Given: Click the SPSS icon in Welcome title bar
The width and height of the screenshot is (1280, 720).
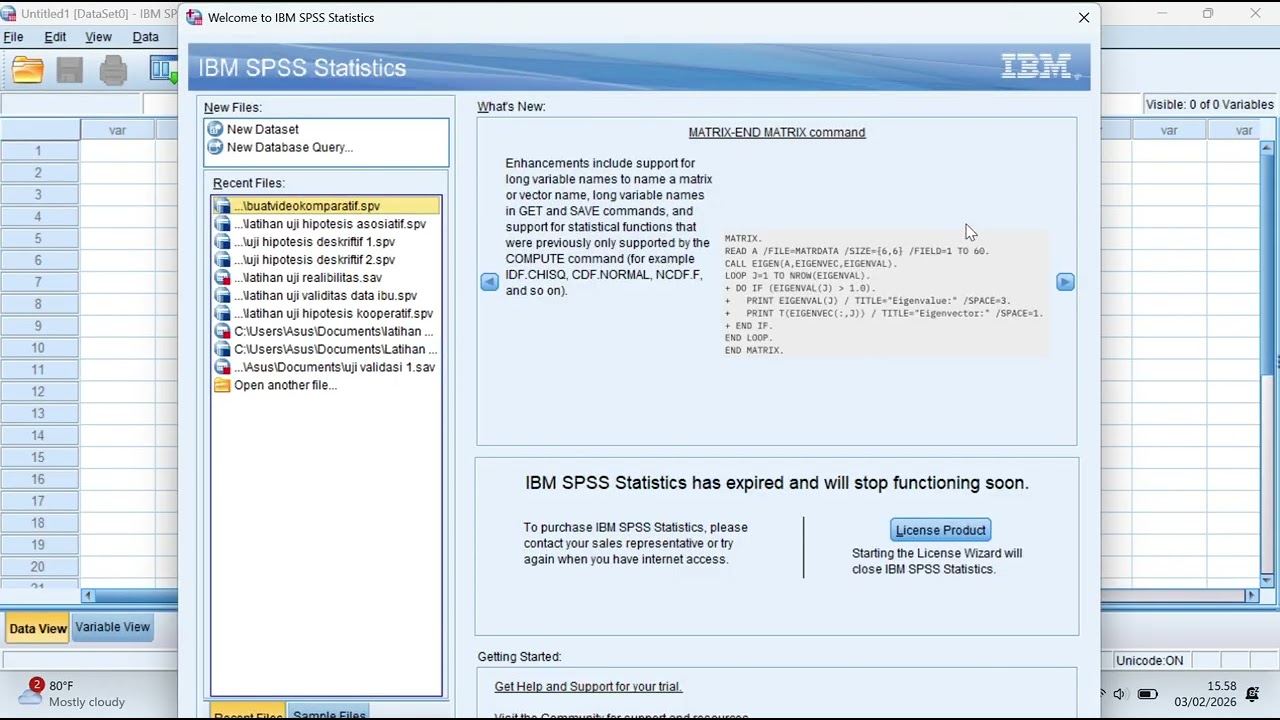Looking at the screenshot, I should [x=194, y=17].
